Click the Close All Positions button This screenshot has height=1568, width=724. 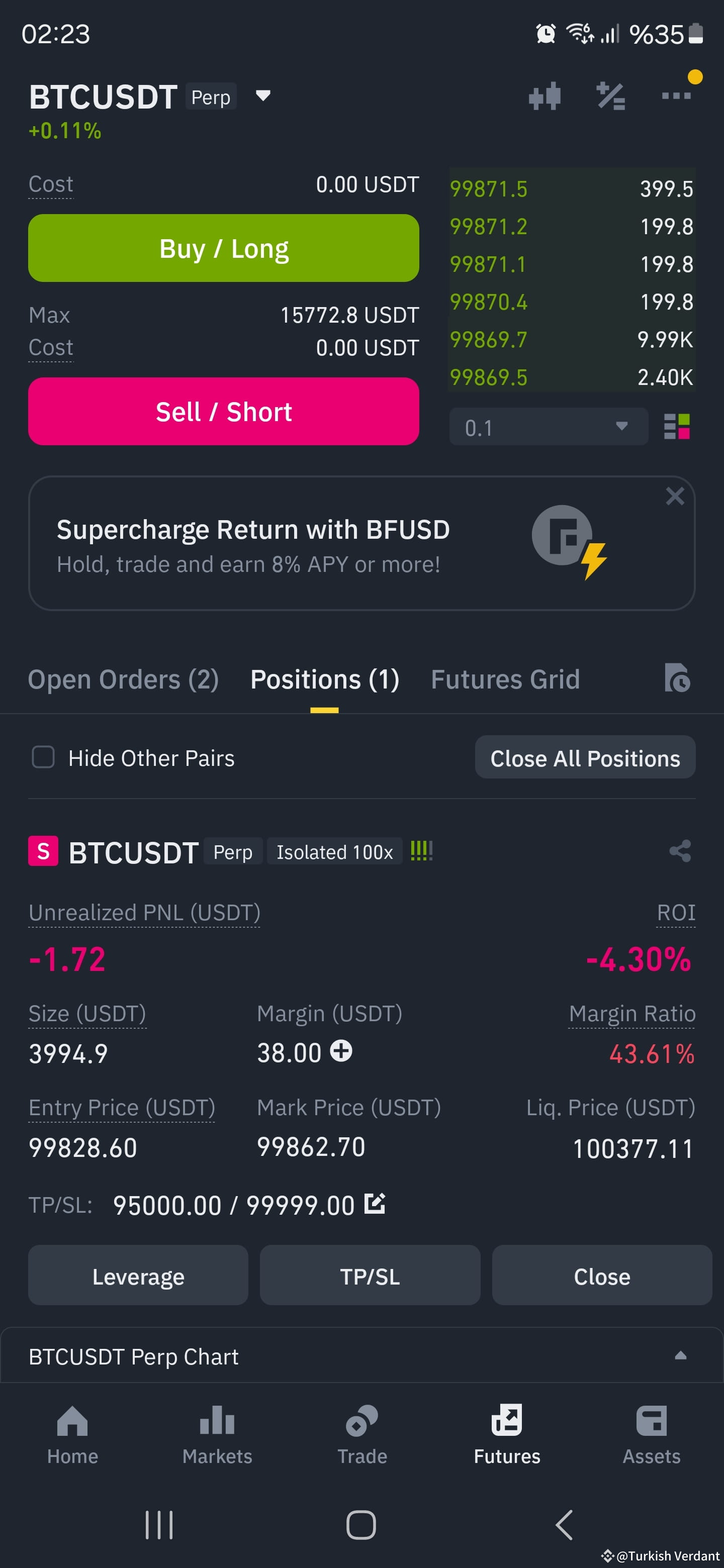pyautogui.click(x=585, y=757)
